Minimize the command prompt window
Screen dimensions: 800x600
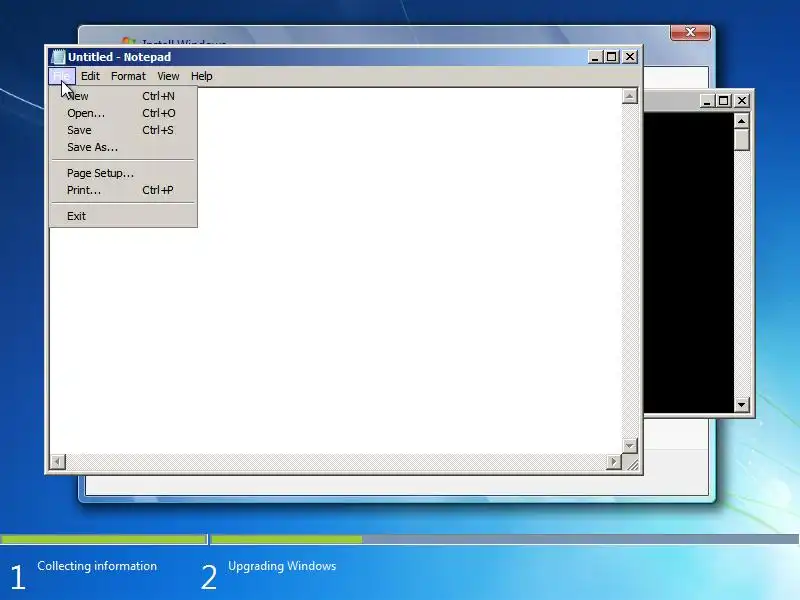click(x=707, y=101)
